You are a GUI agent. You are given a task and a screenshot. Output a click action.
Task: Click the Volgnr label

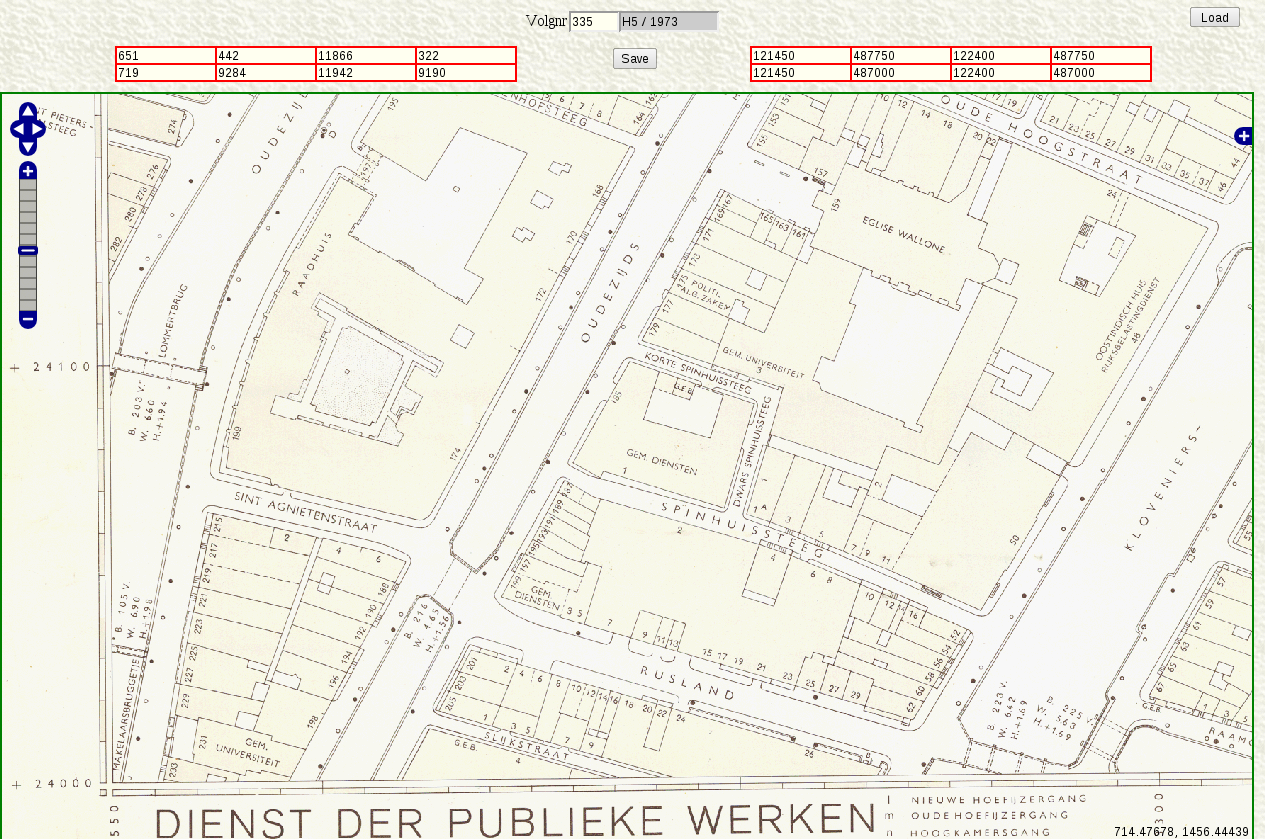546,21
